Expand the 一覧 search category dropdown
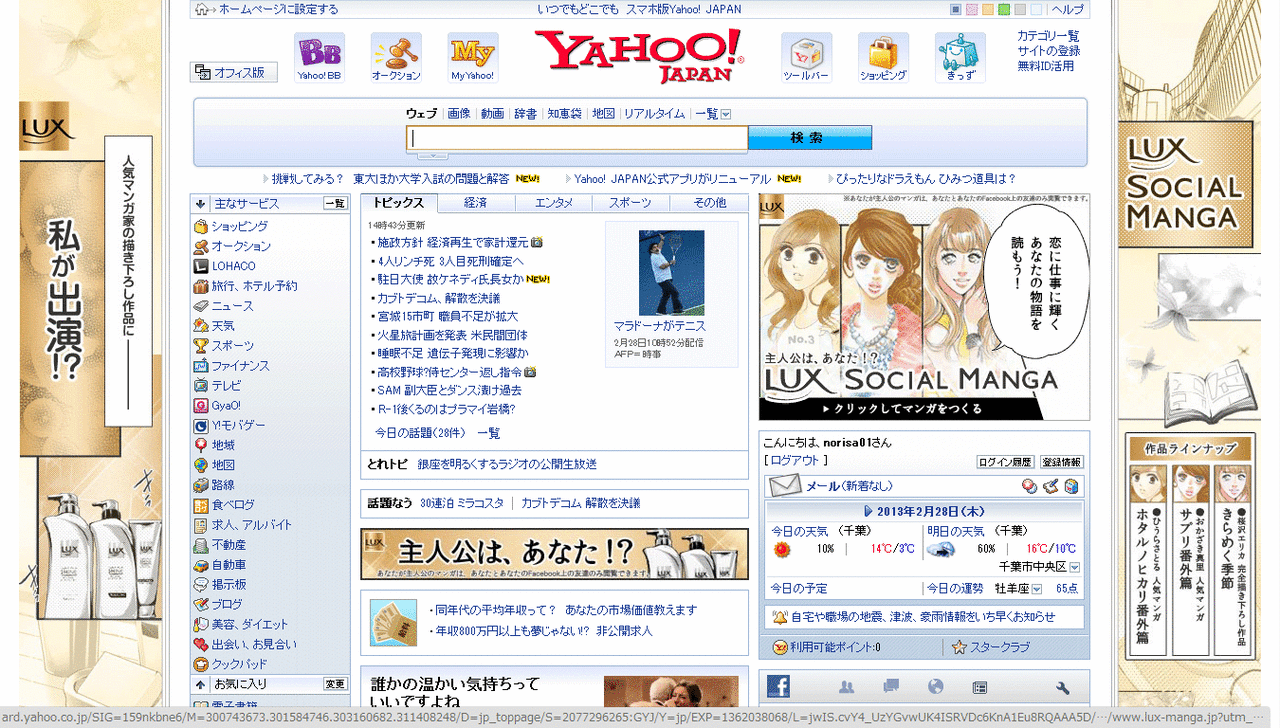Screen dimensions: 1280x728 (726, 114)
